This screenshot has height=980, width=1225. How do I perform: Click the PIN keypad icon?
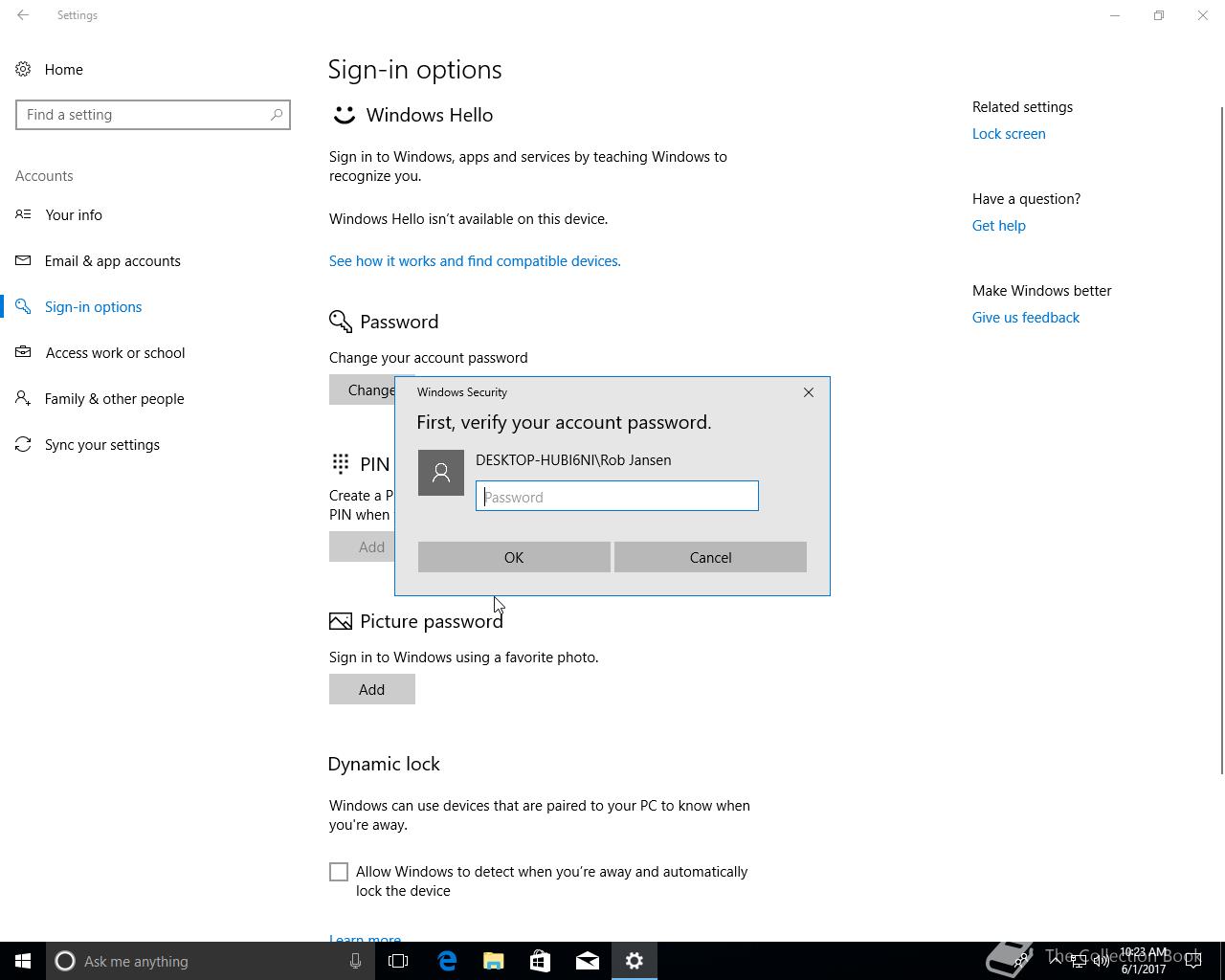click(x=340, y=464)
